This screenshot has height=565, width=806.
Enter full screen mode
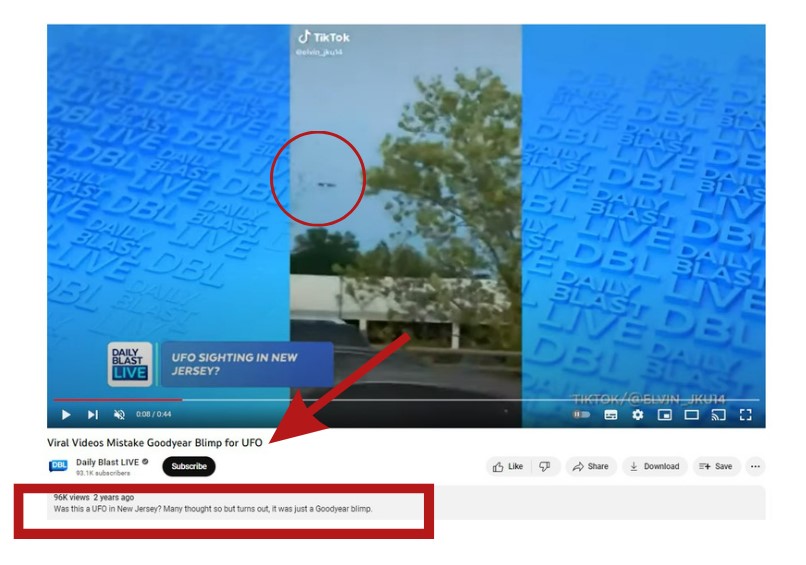pyautogui.click(x=745, y=414)
